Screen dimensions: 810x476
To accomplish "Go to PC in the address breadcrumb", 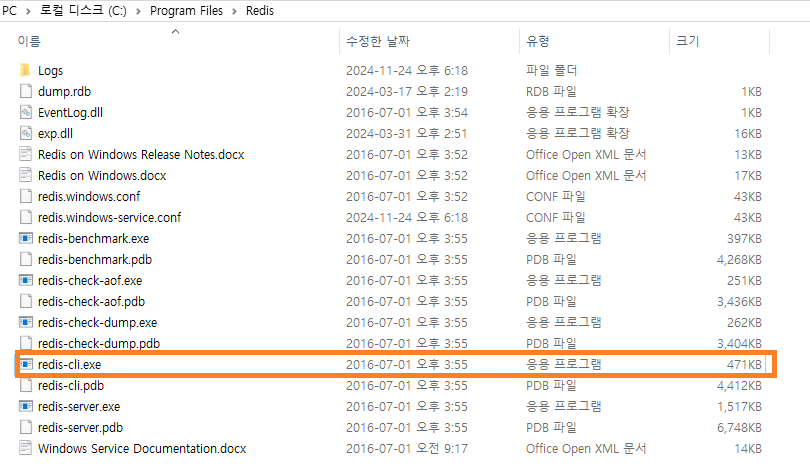I will click(x=10, y=11).
